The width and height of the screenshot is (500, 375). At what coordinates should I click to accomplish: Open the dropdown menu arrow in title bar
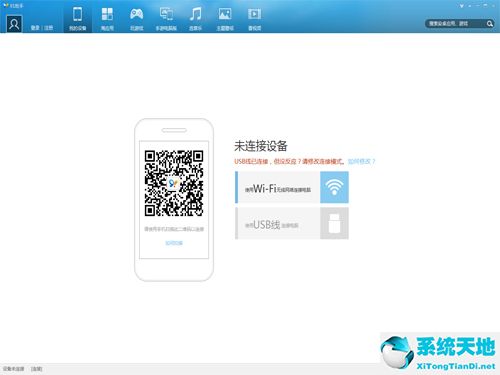tap(462, 6)
